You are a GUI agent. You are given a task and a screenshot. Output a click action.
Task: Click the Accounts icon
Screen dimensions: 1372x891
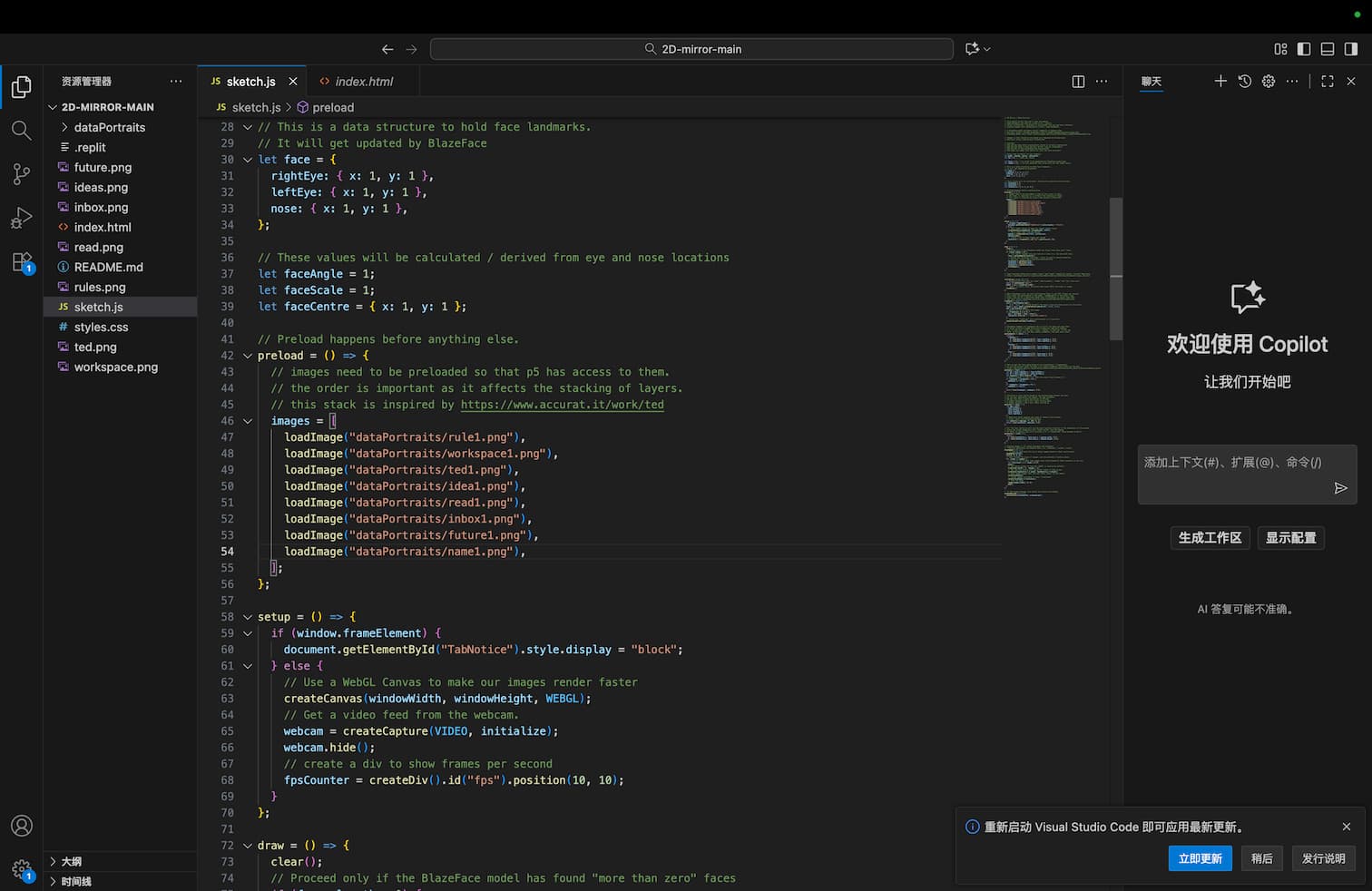[x=21, y=826]
